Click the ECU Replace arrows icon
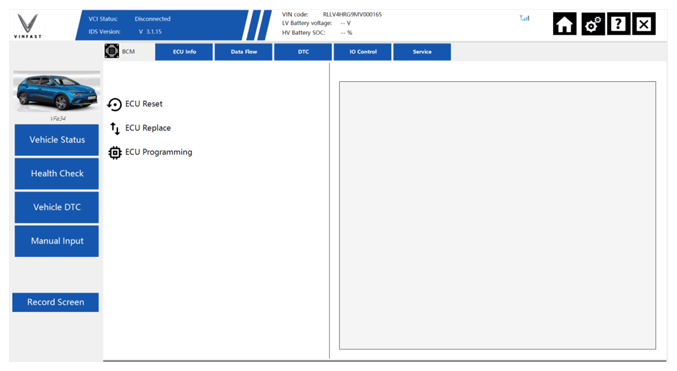Screen dimensions: 677x371 click(x=114, y=128)
